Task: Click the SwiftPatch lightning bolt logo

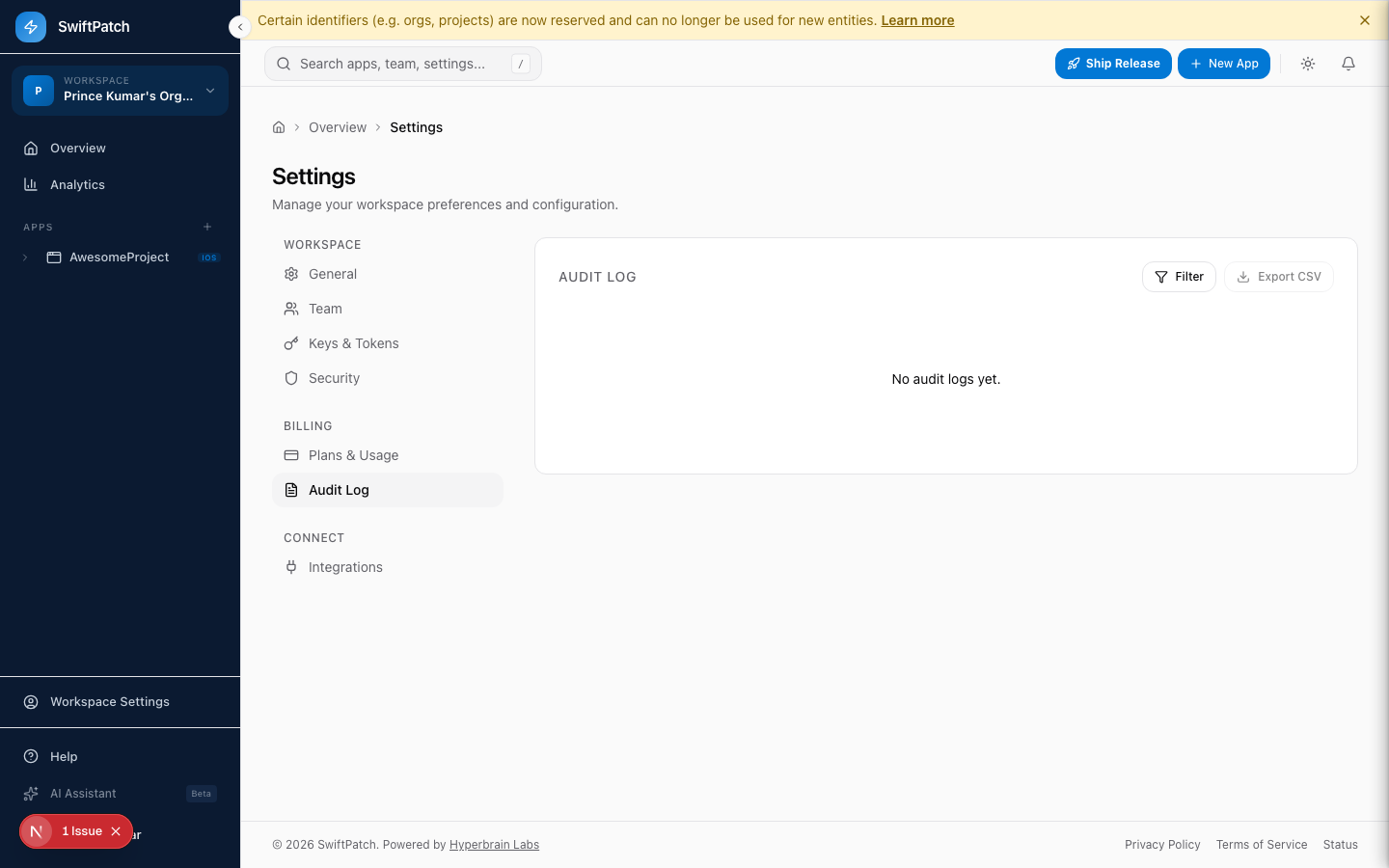Action: 31,27
